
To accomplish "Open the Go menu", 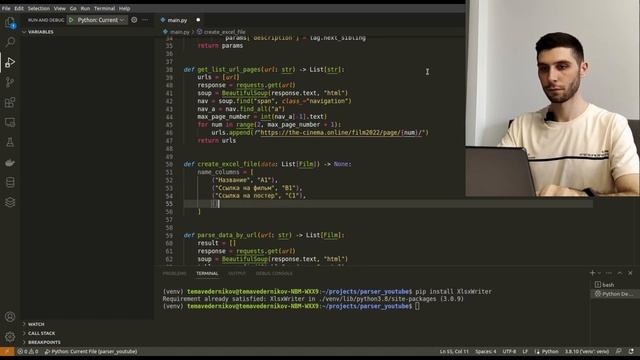I will point(73,8).
